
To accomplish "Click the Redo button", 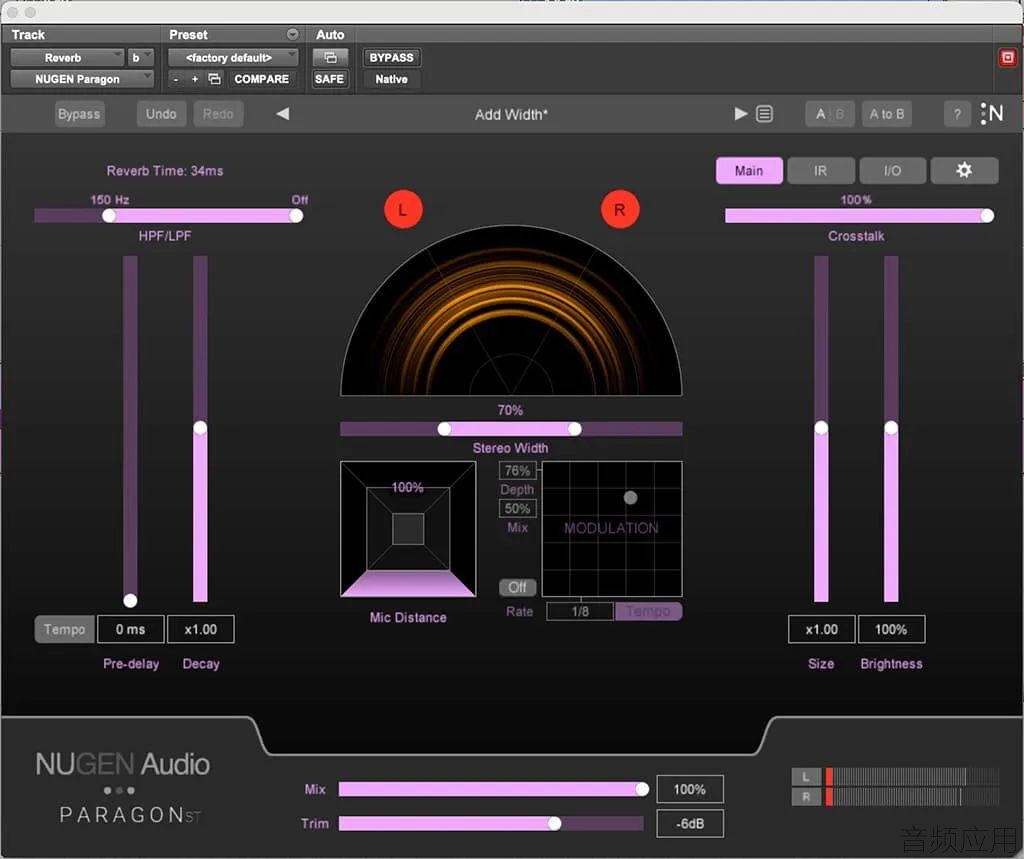I will 218,114.
